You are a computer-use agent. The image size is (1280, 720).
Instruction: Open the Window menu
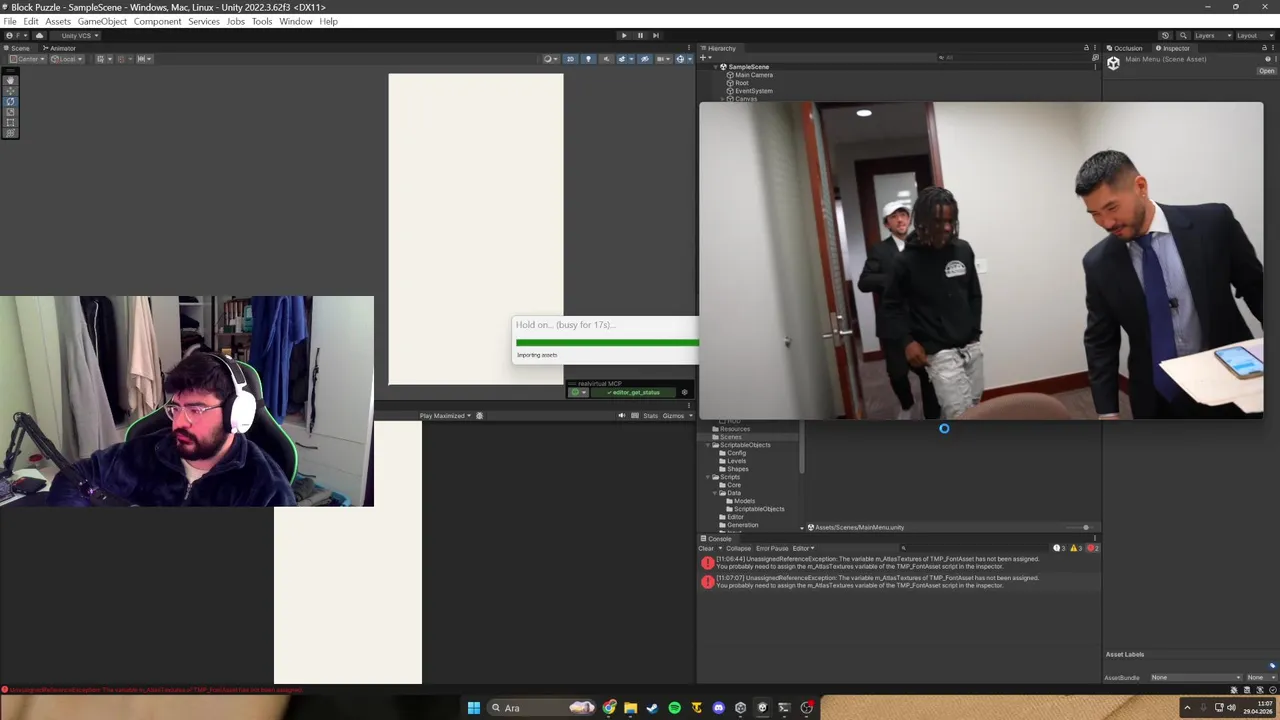coord(296,21)
